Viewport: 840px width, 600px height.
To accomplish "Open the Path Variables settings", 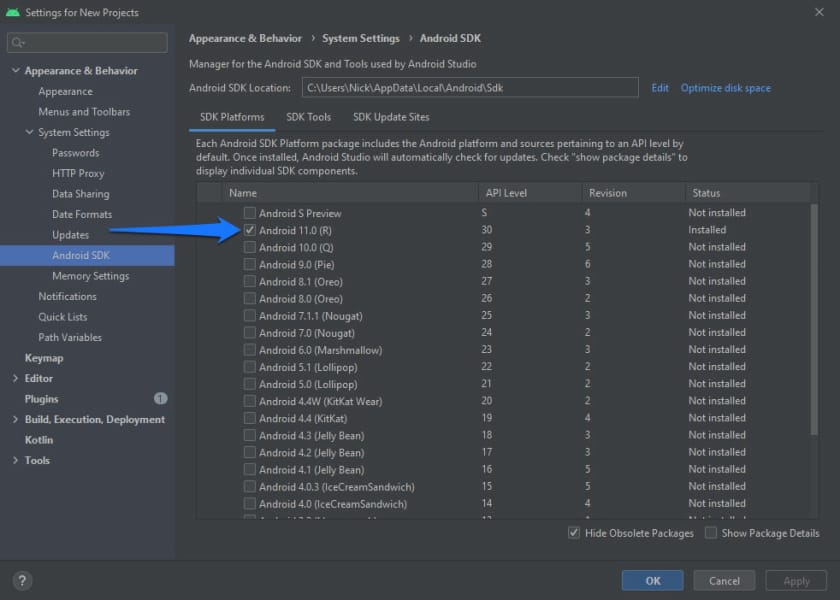I will tap(70, 338).
